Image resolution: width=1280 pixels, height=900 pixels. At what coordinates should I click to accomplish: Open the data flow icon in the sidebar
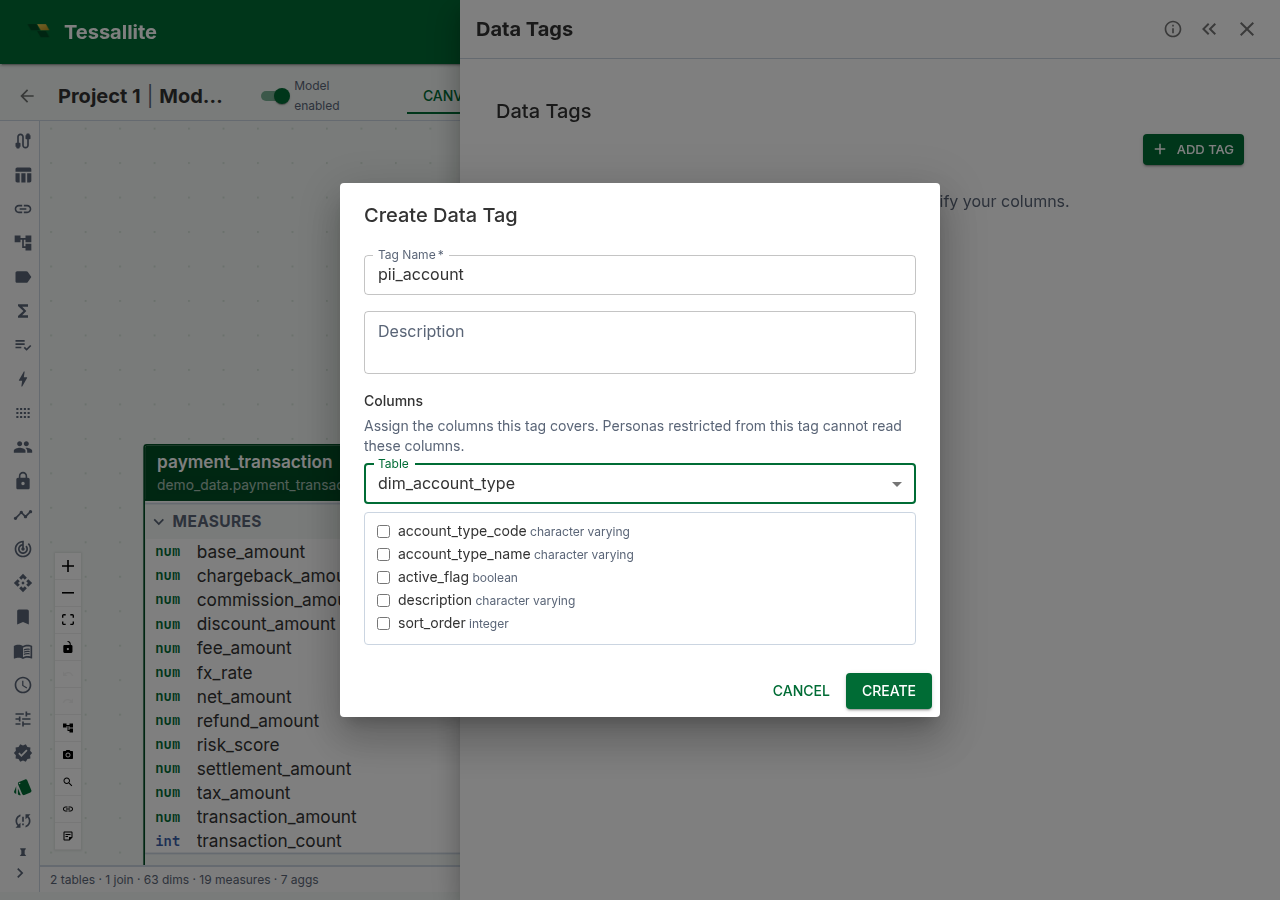23,141
